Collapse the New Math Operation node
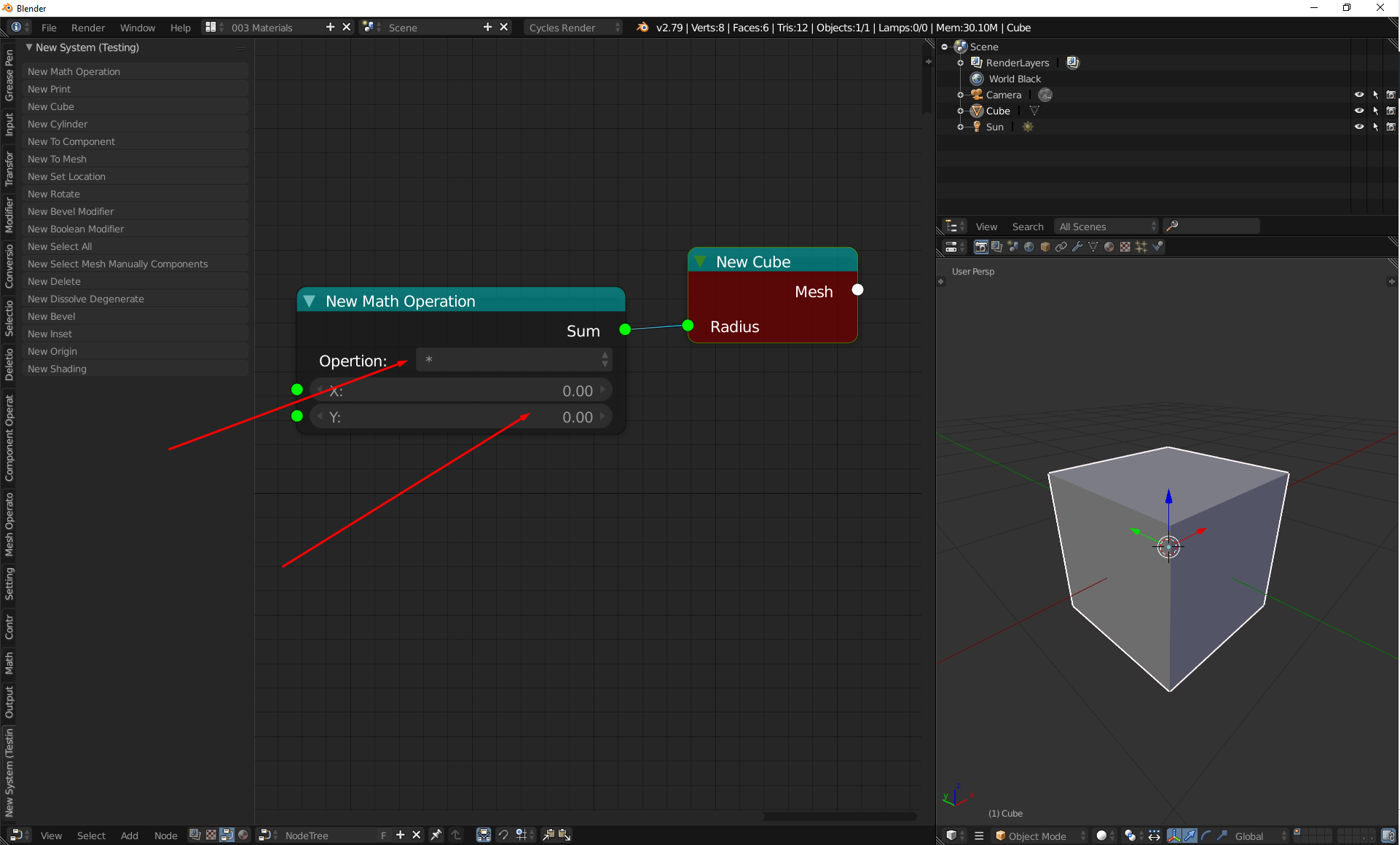Image resolution: width=1400 pixels, height=845 pixels. tap(310, 301)
